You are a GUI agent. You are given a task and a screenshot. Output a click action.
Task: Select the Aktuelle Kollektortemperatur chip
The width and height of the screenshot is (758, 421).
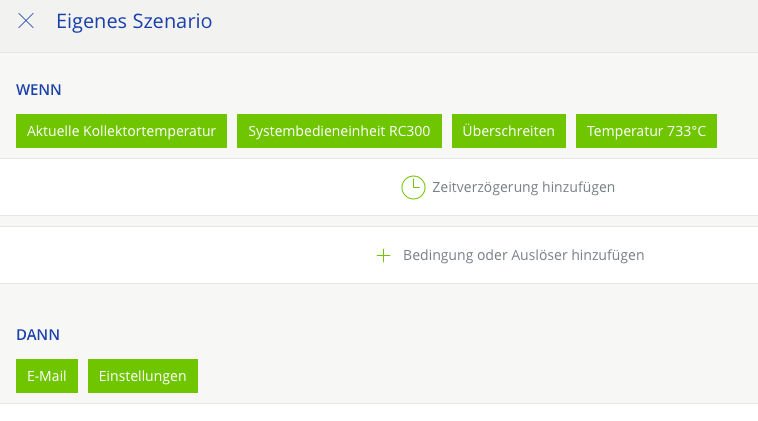click(x=122, y=131)
